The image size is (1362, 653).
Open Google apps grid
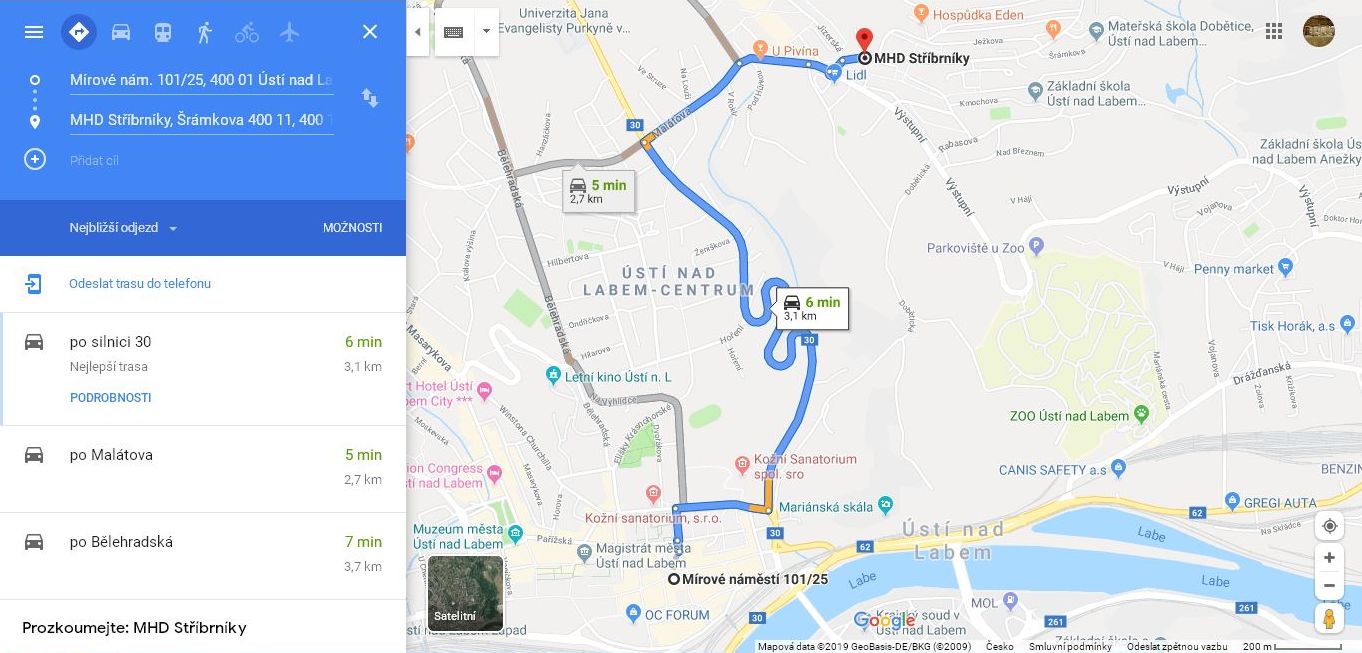1274,31
